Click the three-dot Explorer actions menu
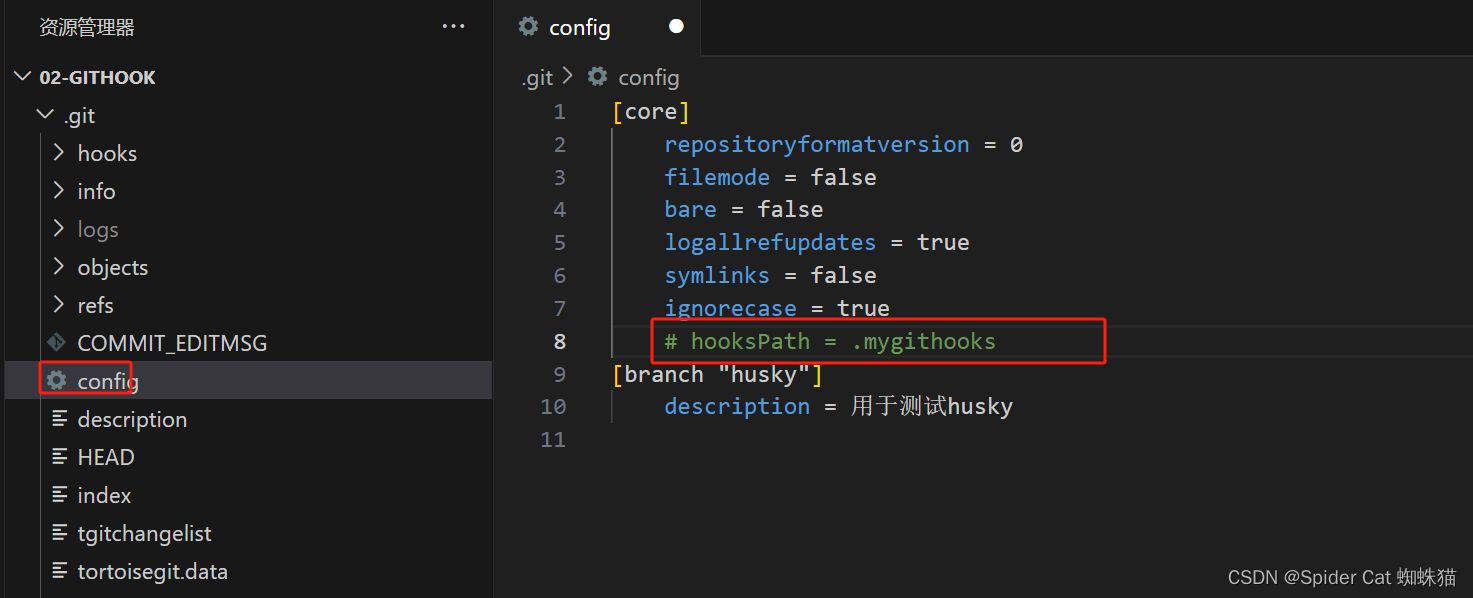 (453, 27)
